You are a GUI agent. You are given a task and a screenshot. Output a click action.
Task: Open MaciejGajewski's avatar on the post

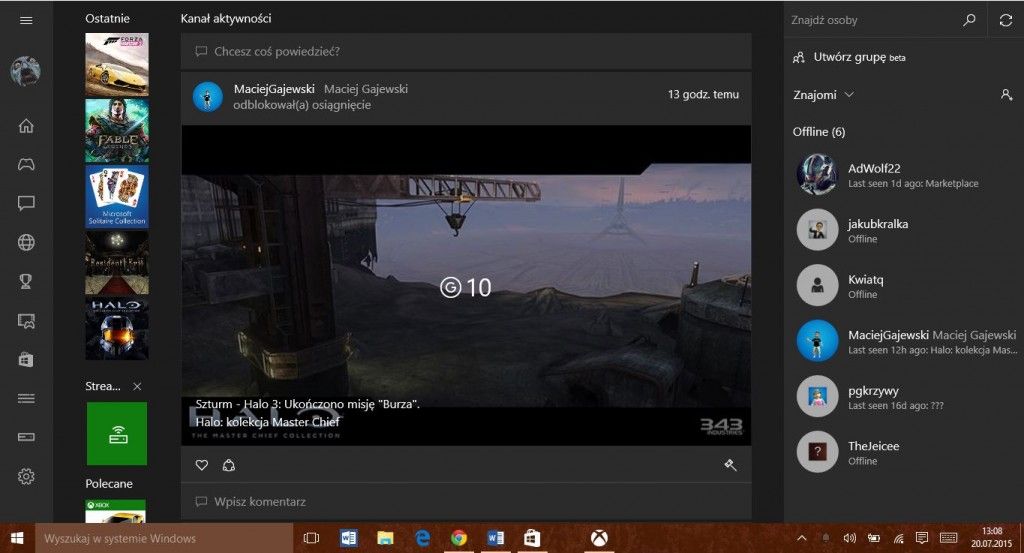[208, 97]
